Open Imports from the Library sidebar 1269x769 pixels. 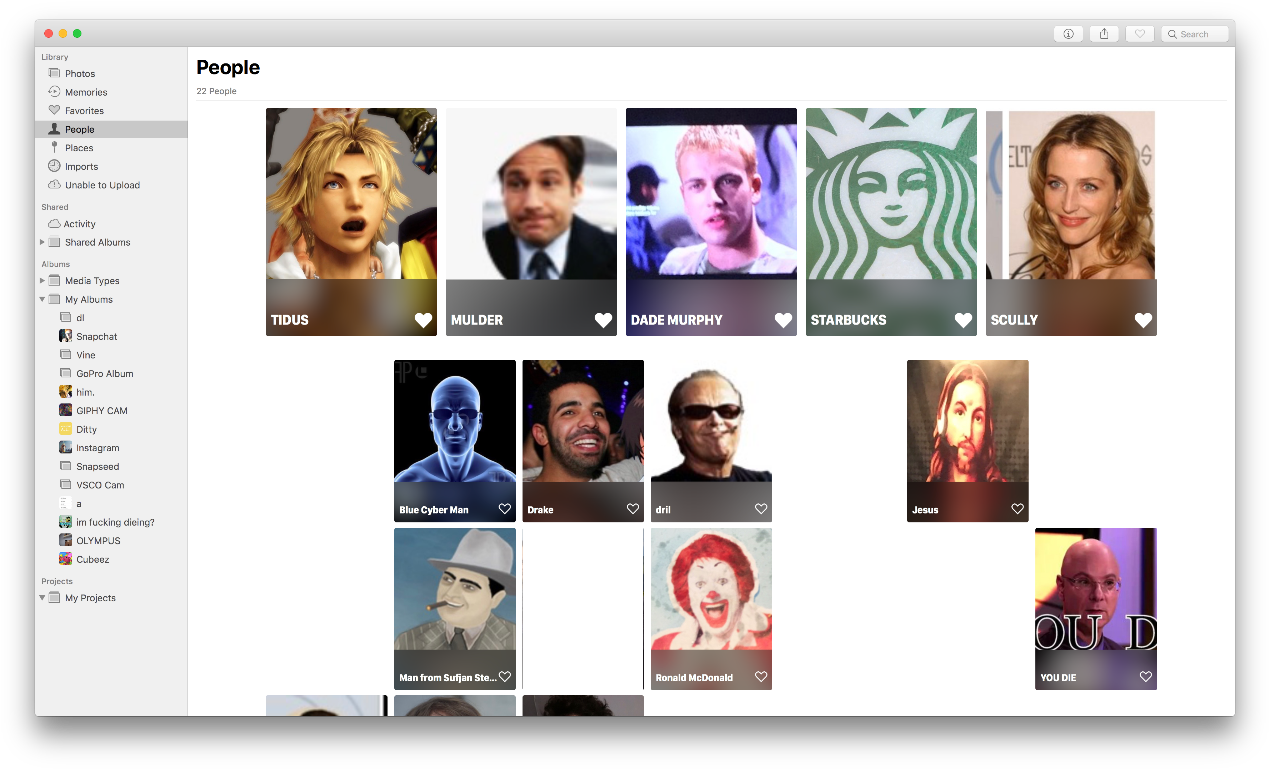[x=81, y=167]
